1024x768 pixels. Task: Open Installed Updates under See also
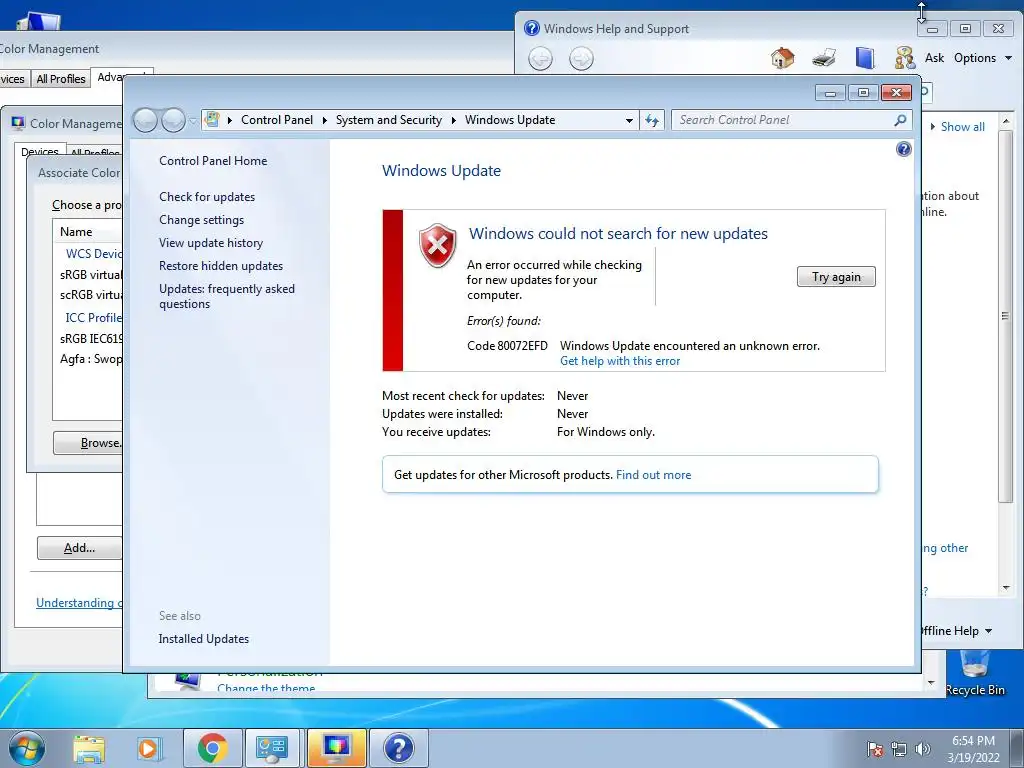pos(204,639)
